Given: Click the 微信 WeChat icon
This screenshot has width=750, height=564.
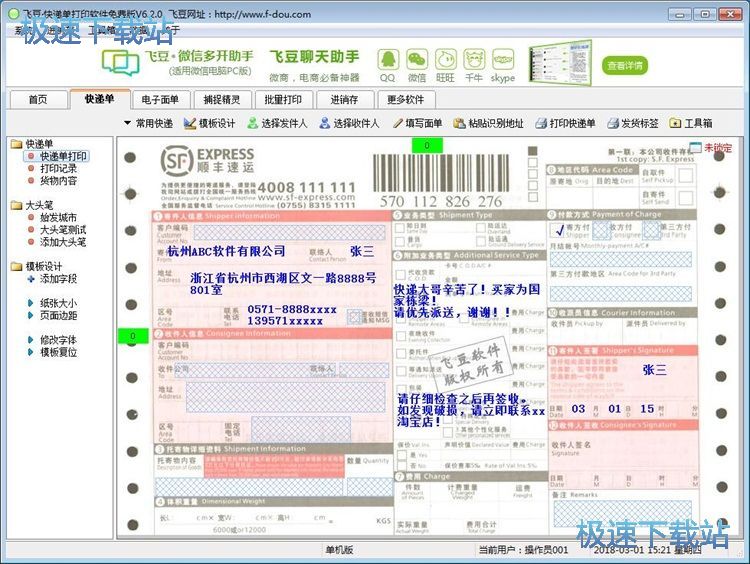Looking at the screenshot, I should (x=417, y=60).
